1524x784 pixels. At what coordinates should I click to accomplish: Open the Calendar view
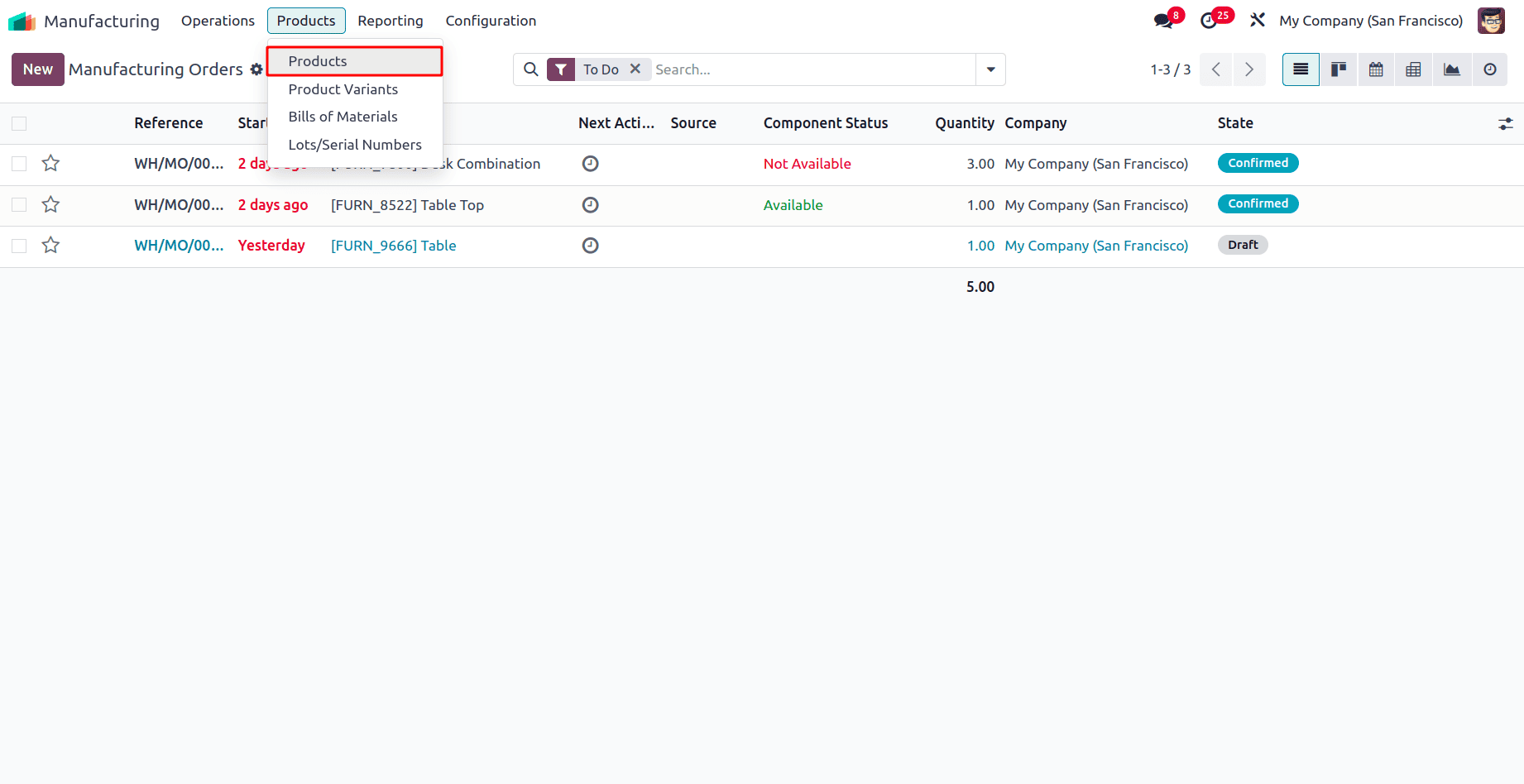point(1375,69)
